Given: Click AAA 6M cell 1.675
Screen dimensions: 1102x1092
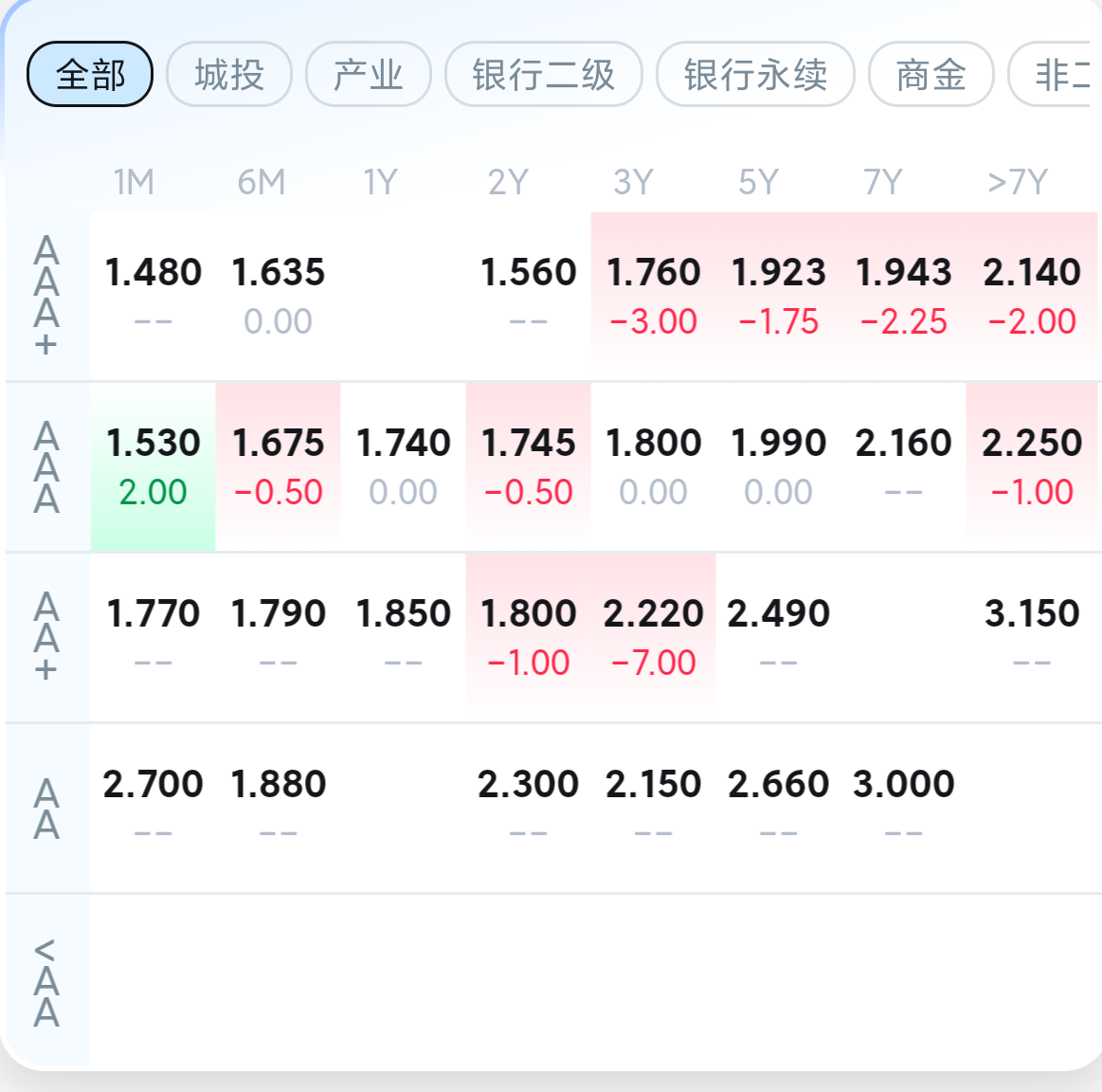Looking at the screenshot, I should pyautogui.click(x=279, y=465).
